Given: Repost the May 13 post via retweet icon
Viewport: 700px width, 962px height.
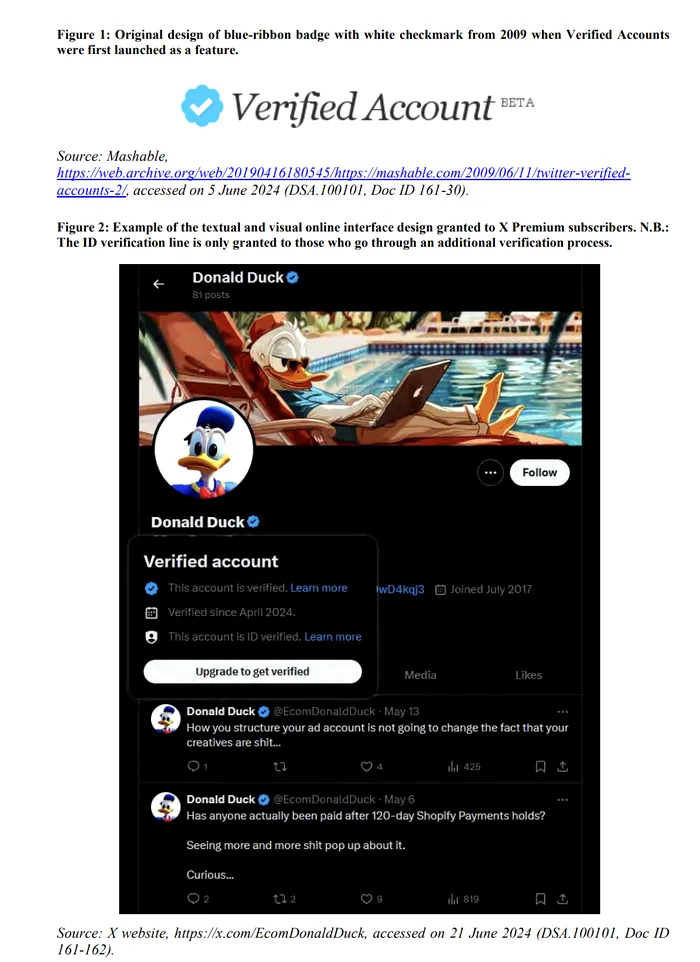Looking at the screenshot, I should click(x=280, y=766).
